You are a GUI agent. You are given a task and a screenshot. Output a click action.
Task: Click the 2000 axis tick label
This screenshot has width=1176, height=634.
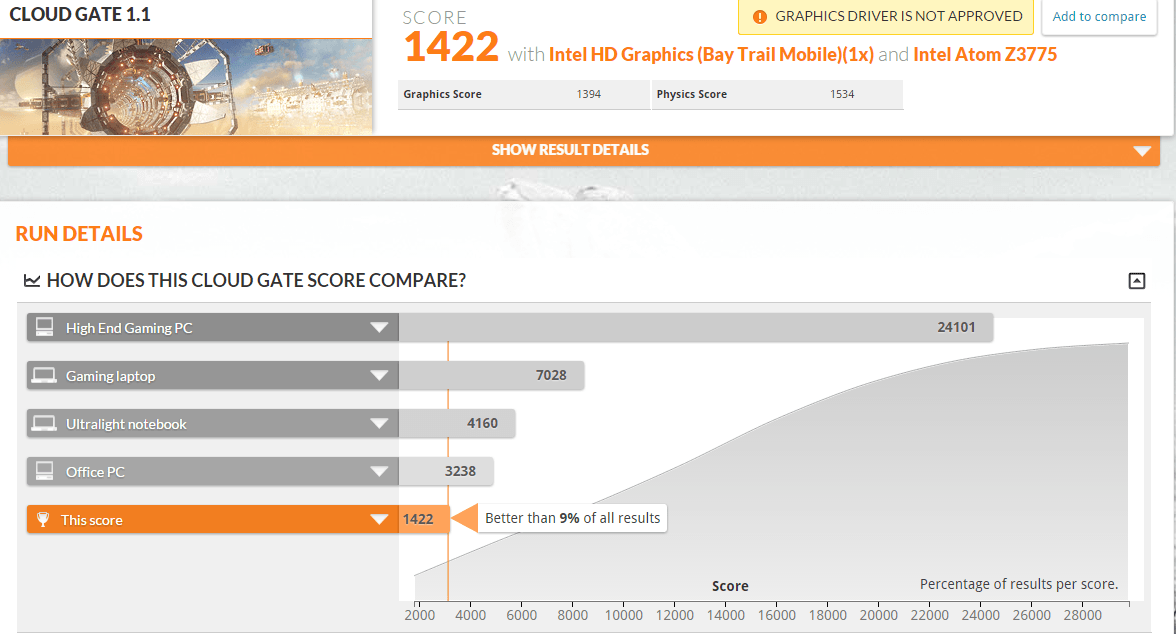pos(420,615)
